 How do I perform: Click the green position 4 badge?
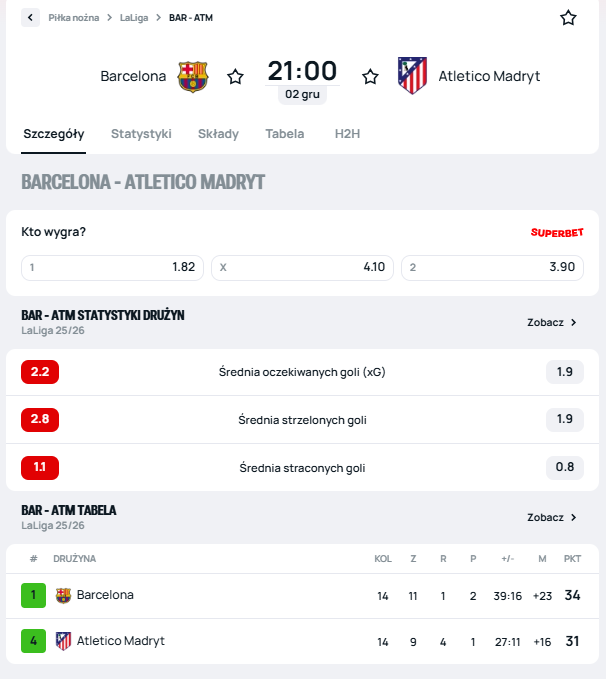(33, 641)
